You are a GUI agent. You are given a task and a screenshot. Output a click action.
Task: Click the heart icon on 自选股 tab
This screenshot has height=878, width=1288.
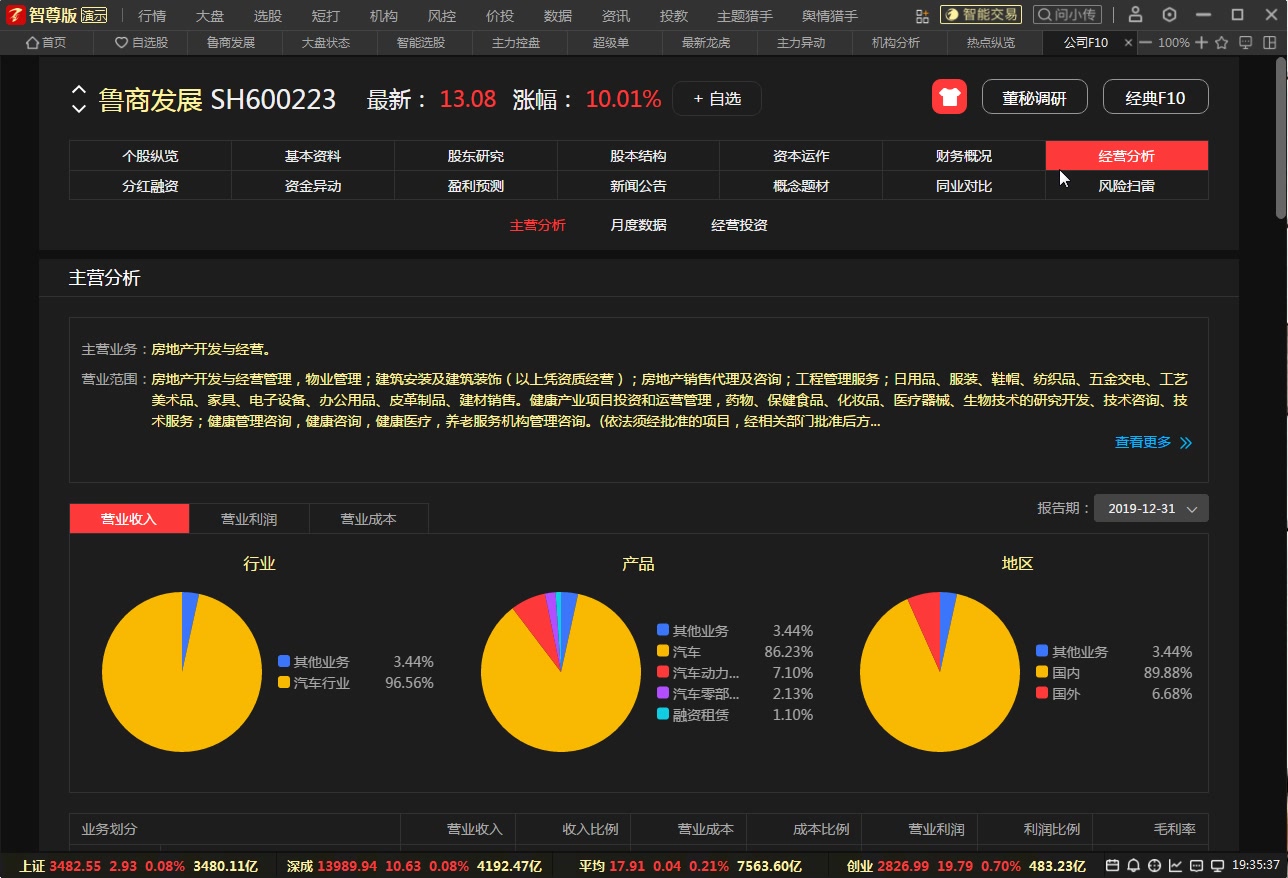click(x=122, y=43)
